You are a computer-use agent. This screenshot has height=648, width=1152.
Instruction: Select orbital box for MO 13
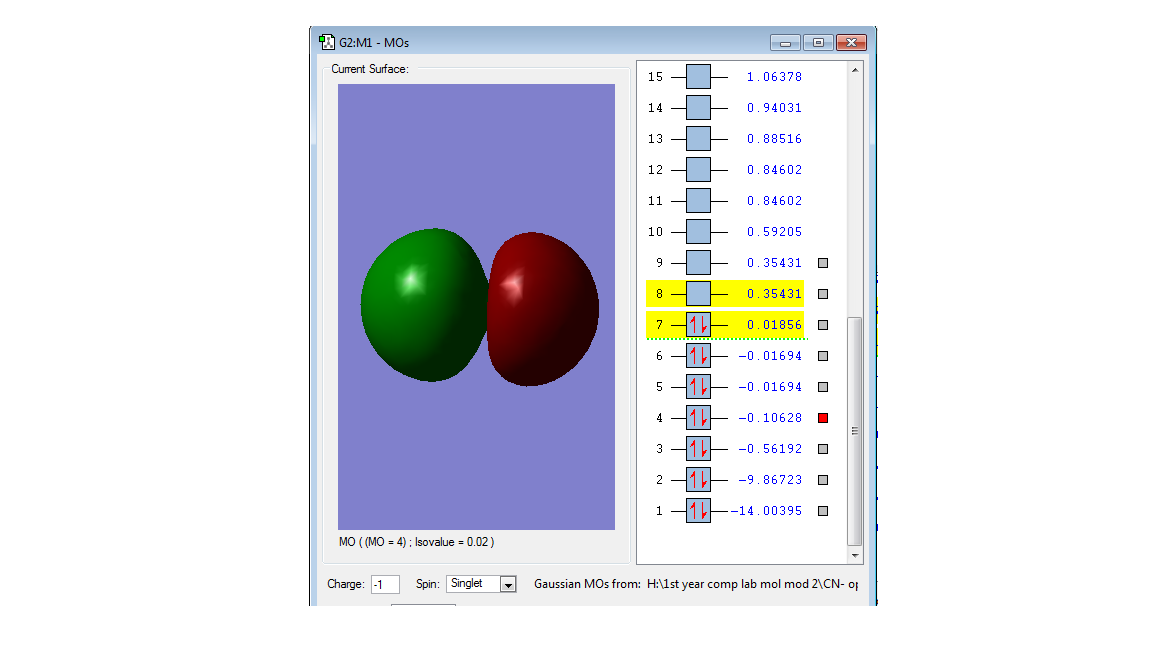(698, 138)
